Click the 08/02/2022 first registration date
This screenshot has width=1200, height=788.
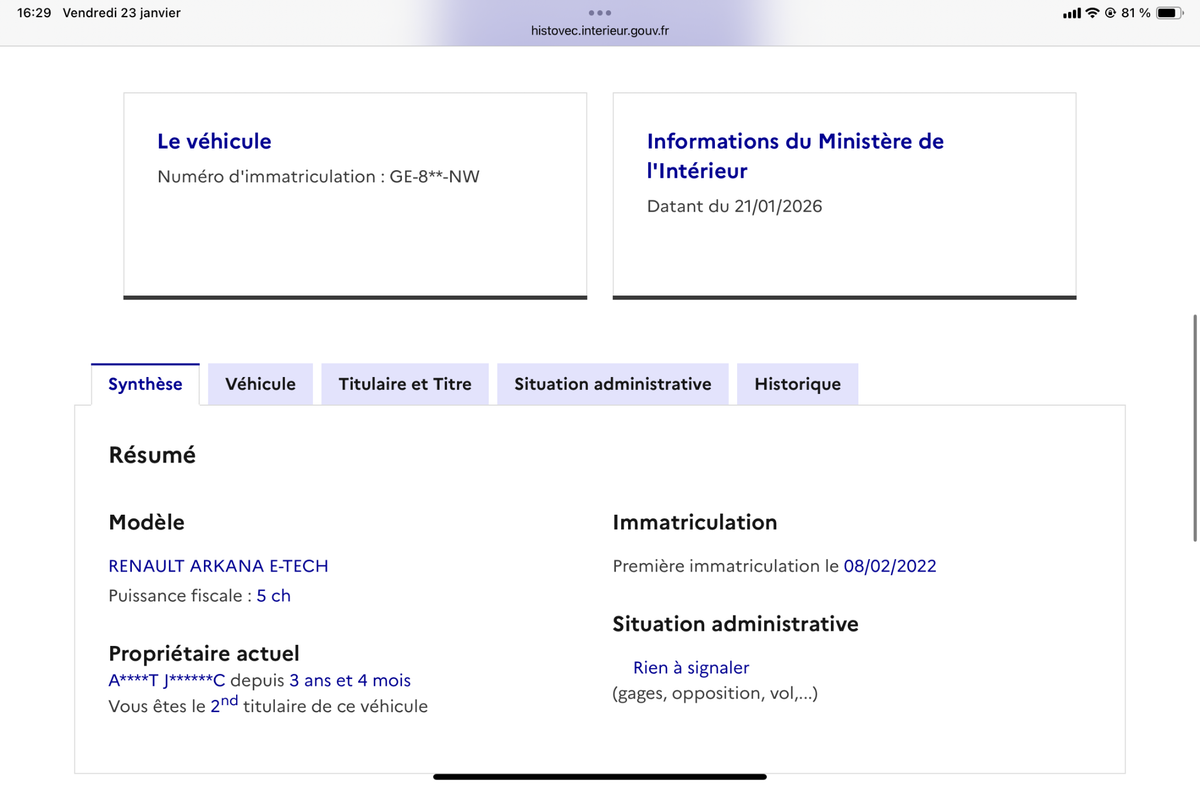click(890, 566)
